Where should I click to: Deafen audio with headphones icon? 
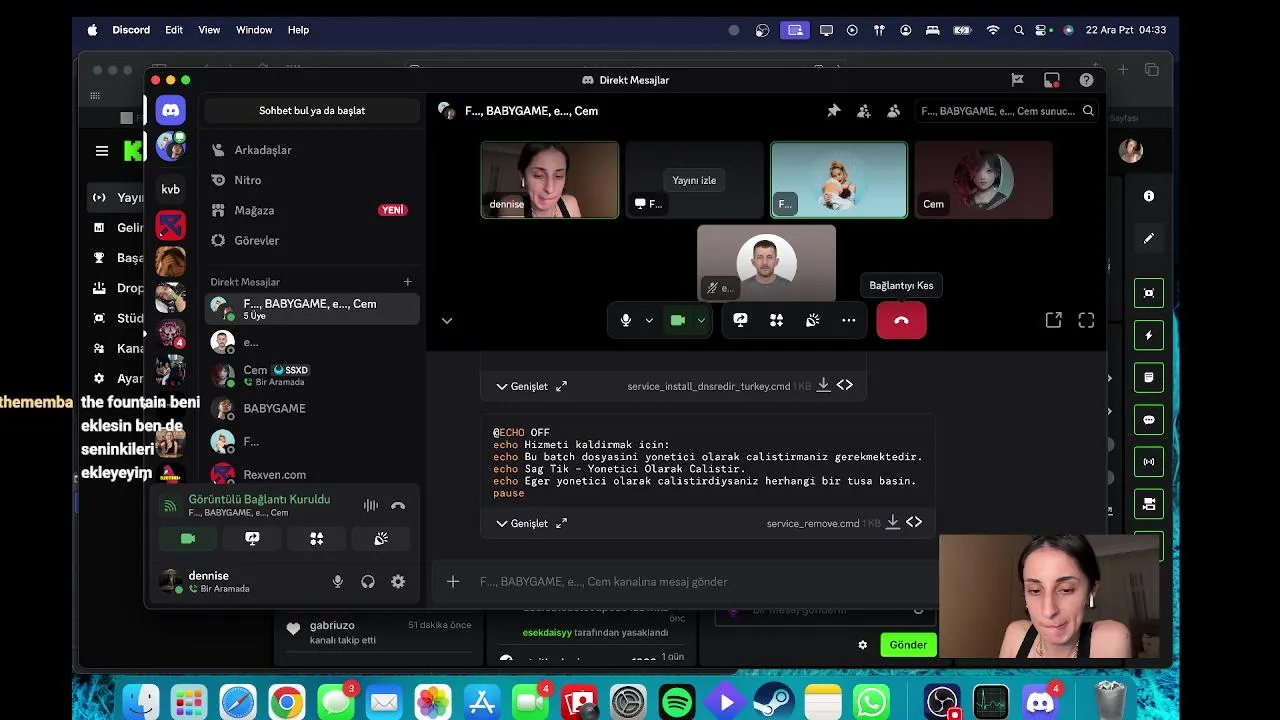click(368, 581)
